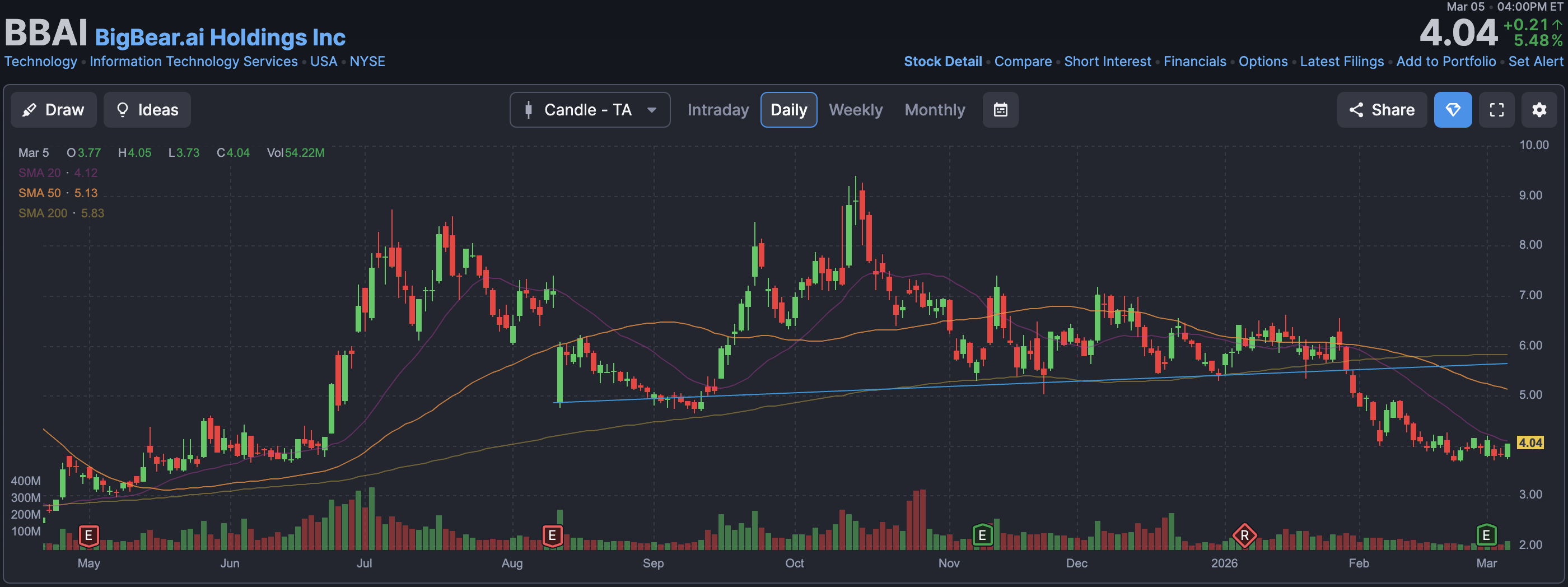The height and width of the screenshot is (587, 1568).
Task: Open the Compare link
Action: [1023, 62]
